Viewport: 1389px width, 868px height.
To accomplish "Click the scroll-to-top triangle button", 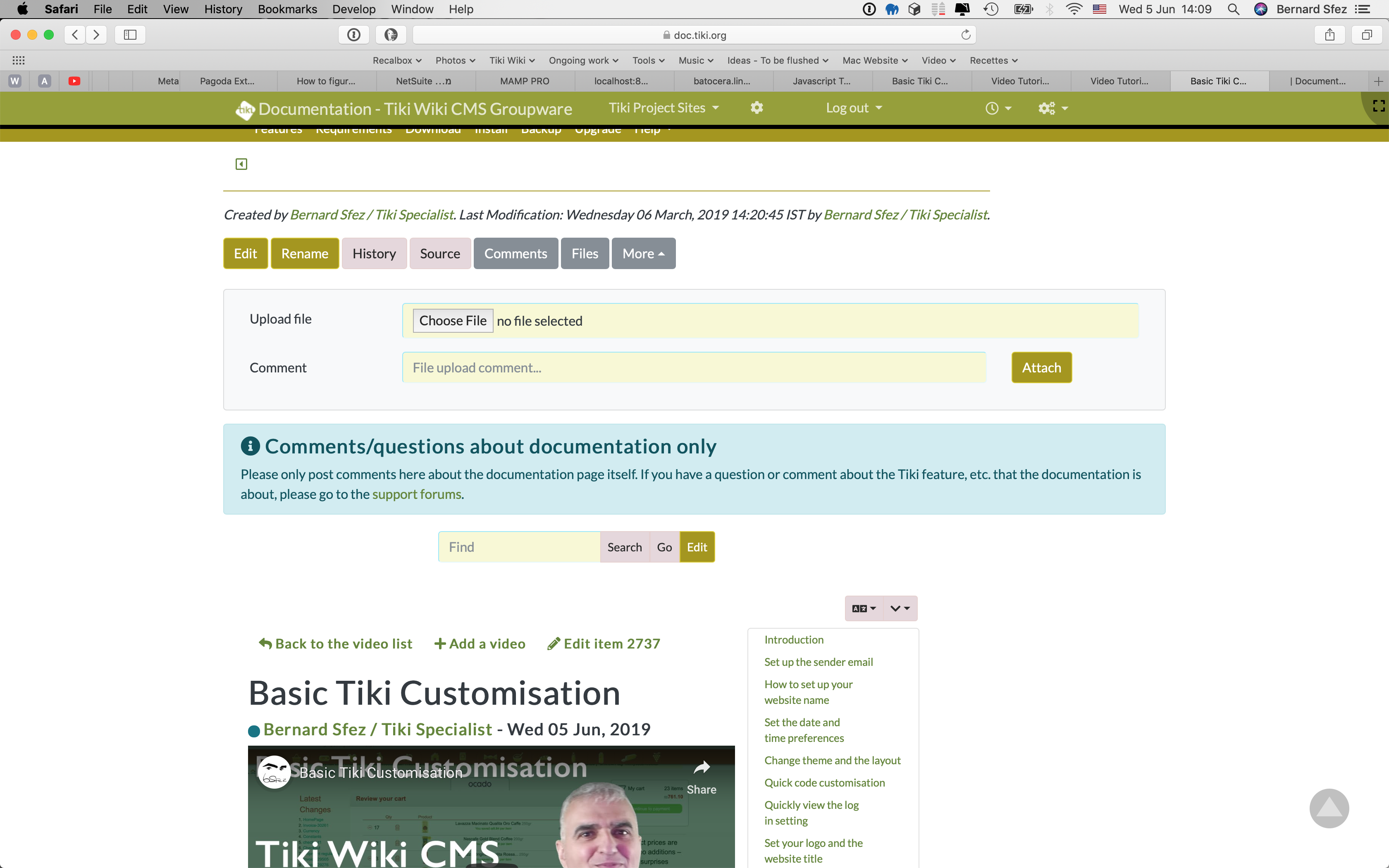I will 1329,808.
